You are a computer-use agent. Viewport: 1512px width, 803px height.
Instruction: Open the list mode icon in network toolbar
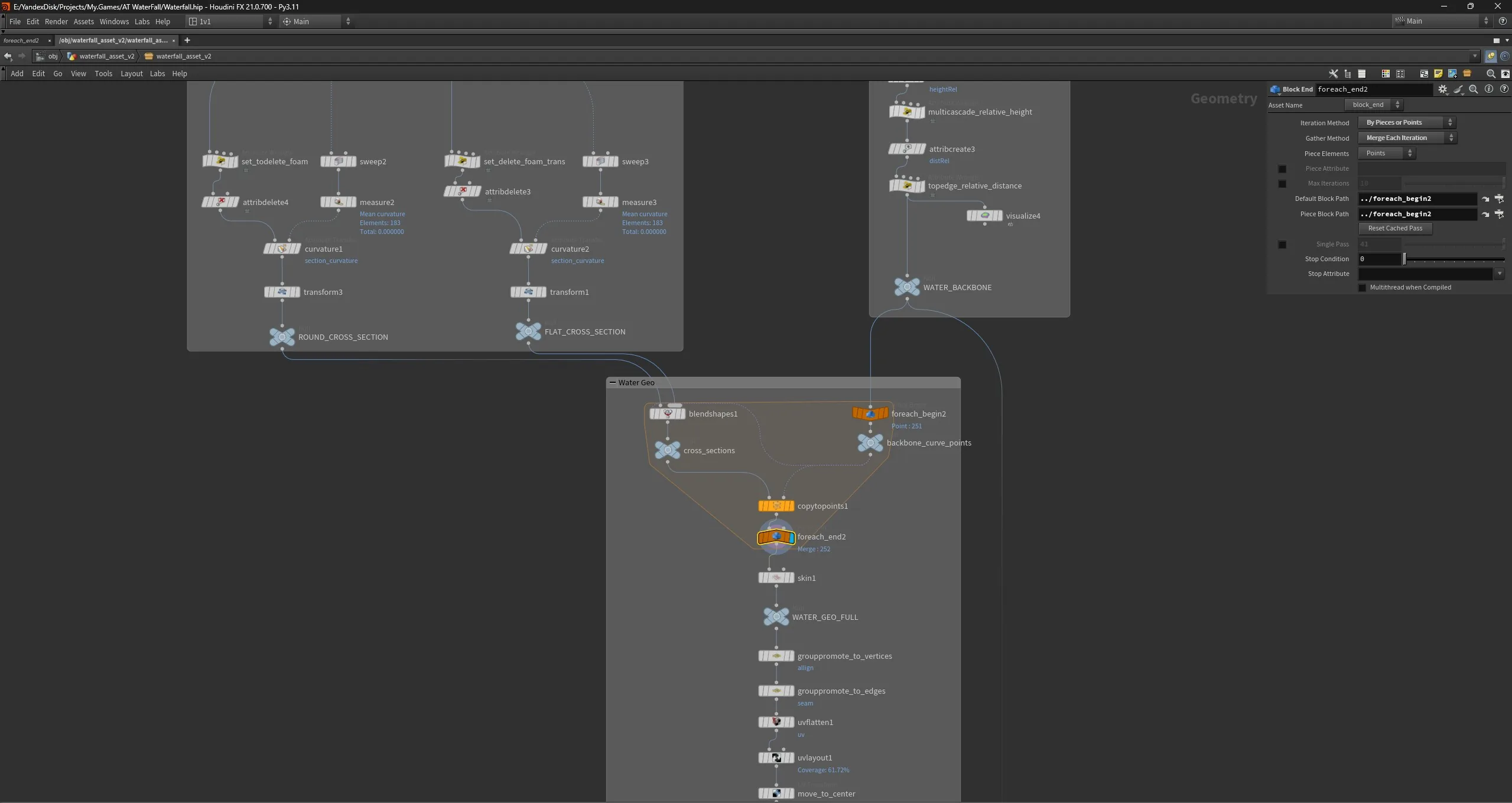click(1362, 74)
